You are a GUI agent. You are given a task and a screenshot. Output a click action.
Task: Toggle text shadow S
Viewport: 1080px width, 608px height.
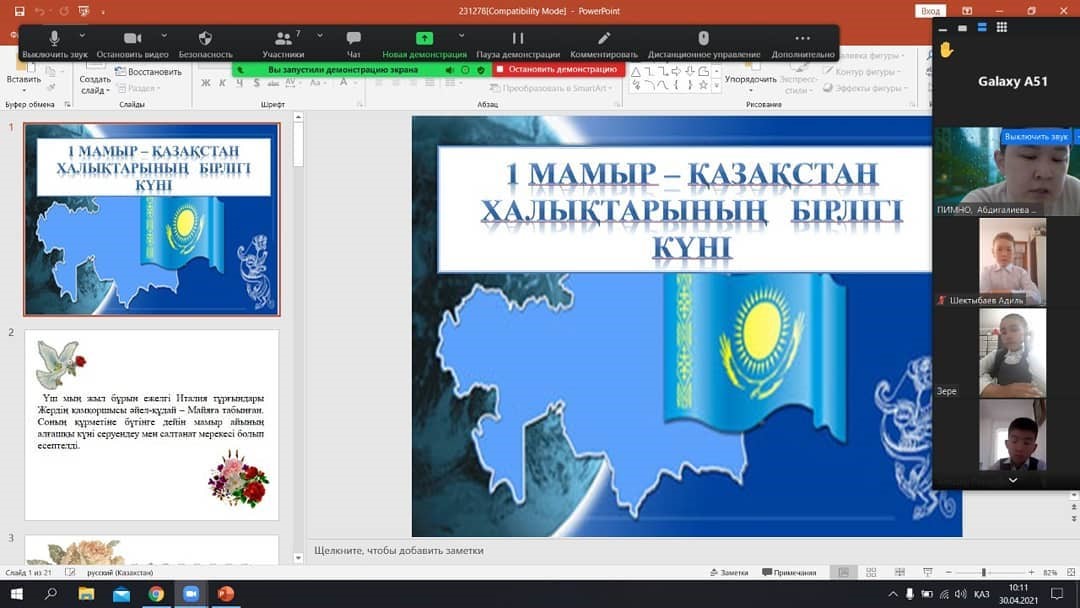click(256, 83)
